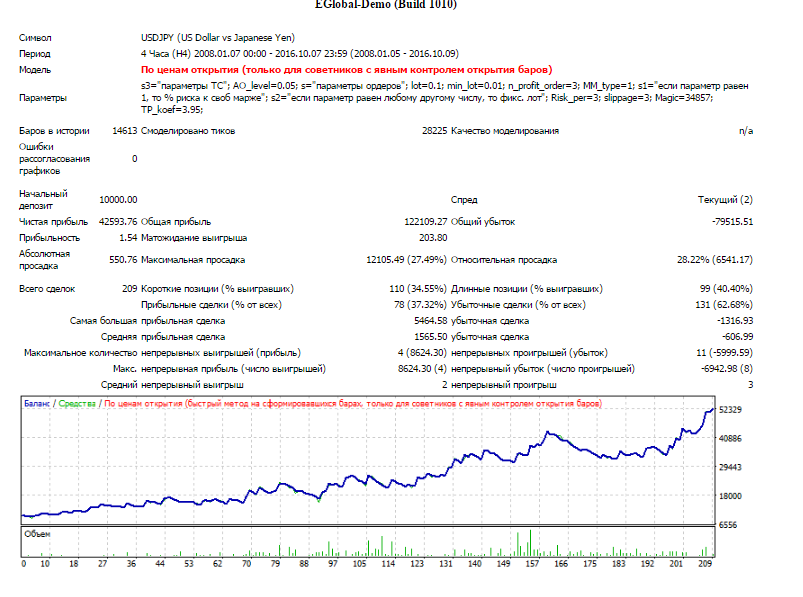Image resolution: width=803 pixels, height=597 pixels.
Task: Click the green Средства legend label
Action: (x=77, y=403)
